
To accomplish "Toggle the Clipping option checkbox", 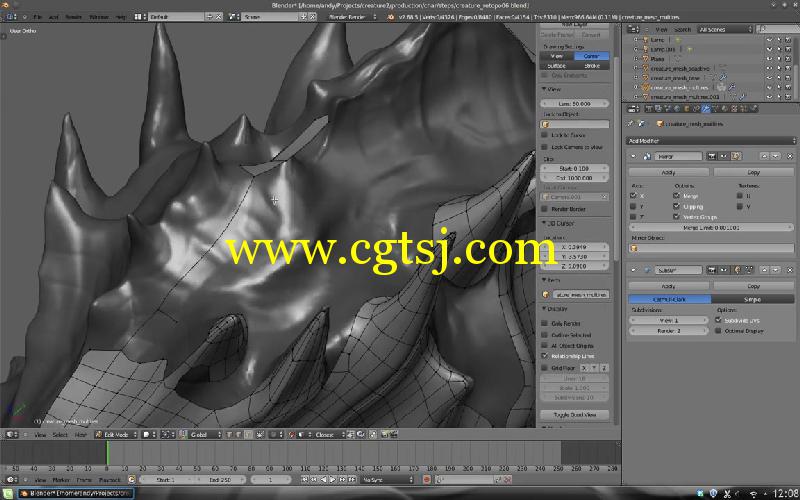I will click(677, 206).
